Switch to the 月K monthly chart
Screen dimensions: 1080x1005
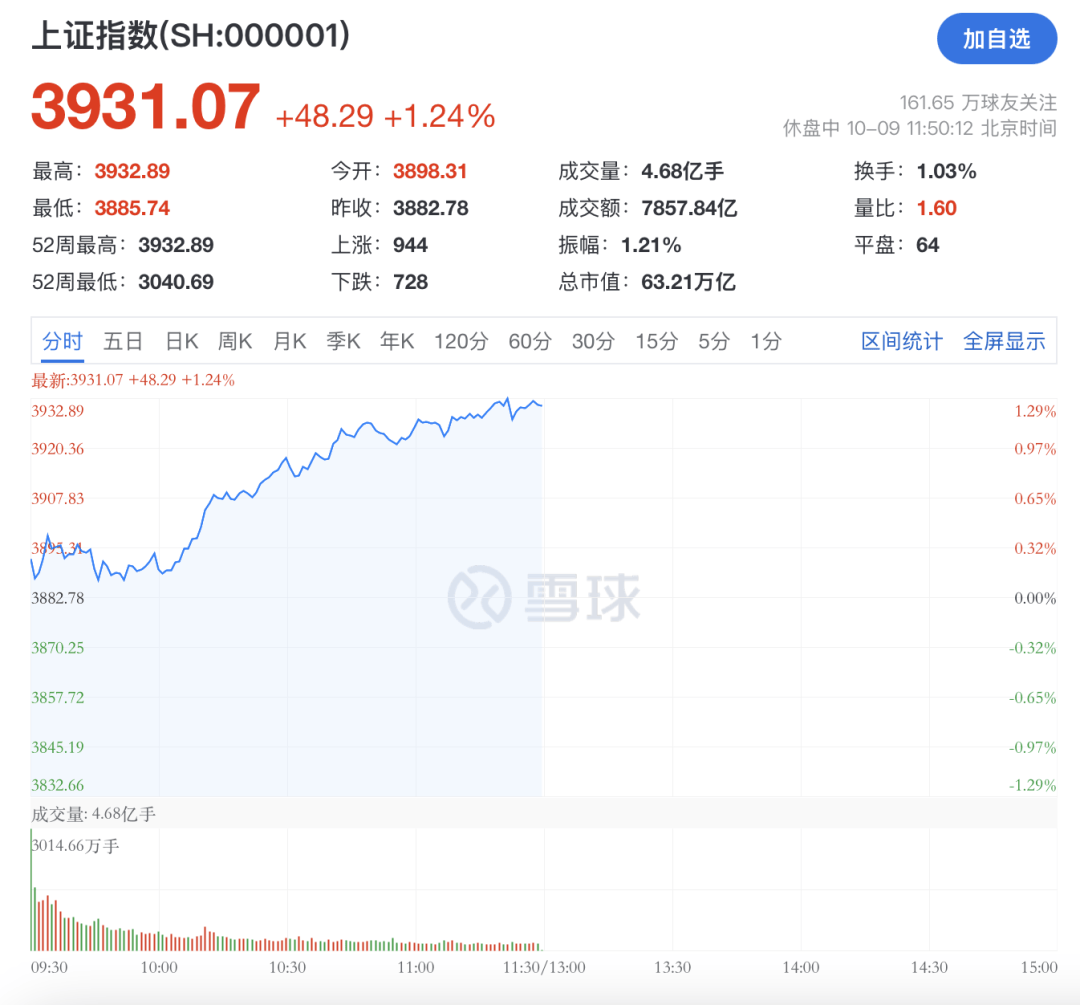(x=289, y=341)
